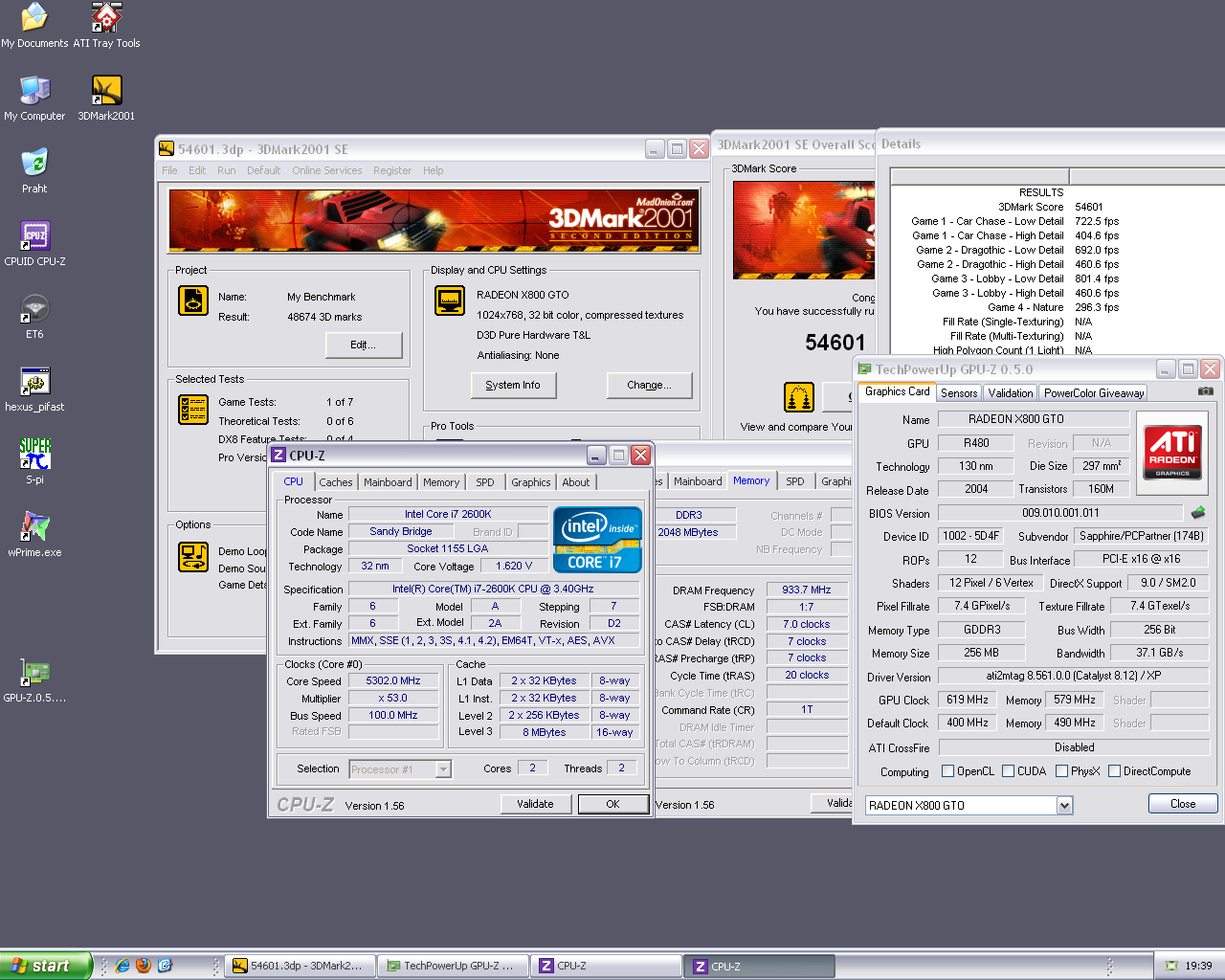Switch to the SPD tab in front CPU-Z
Screen dimensions: 1225x980
click(x=485, y=482)
